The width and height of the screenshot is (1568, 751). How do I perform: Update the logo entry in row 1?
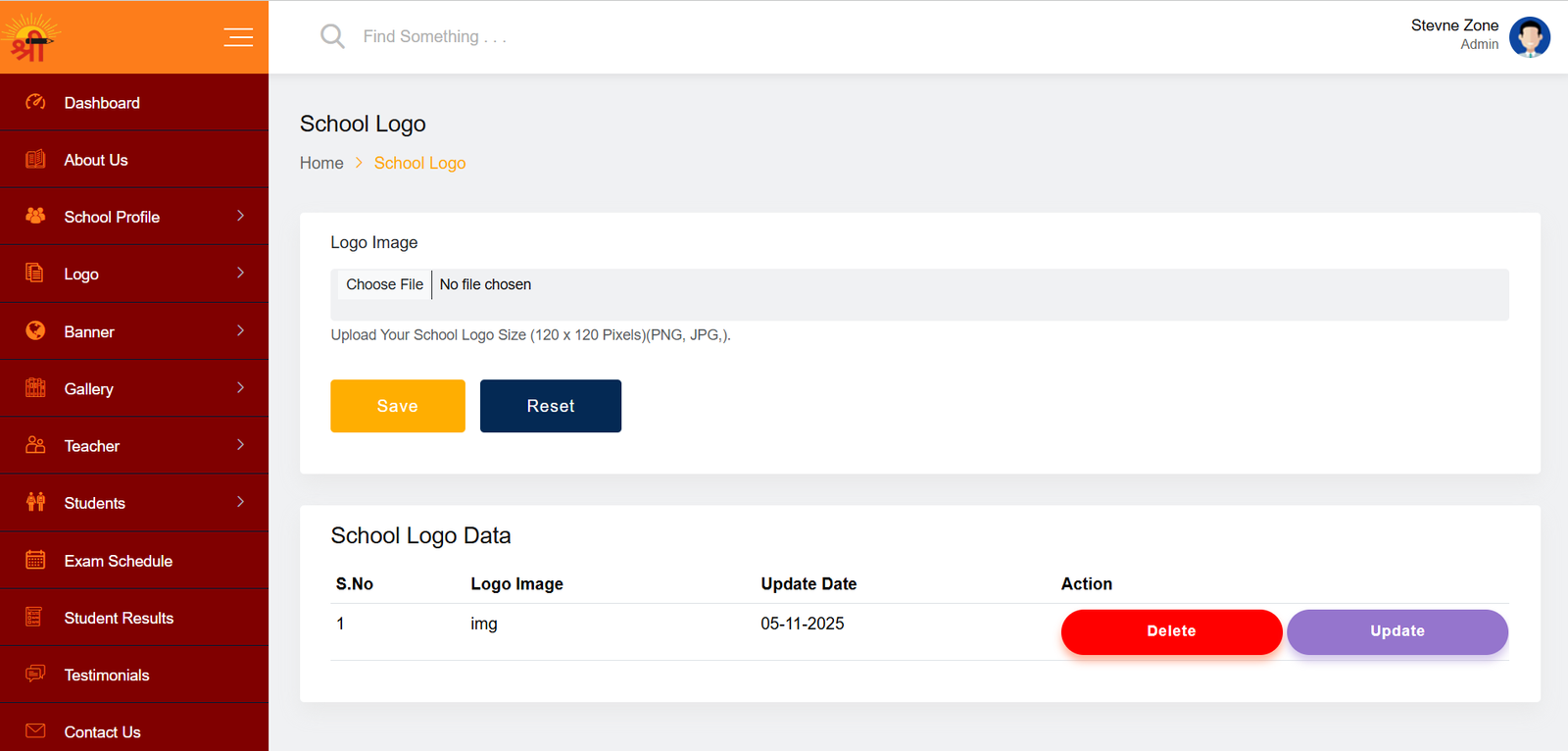pos(1397,631)
